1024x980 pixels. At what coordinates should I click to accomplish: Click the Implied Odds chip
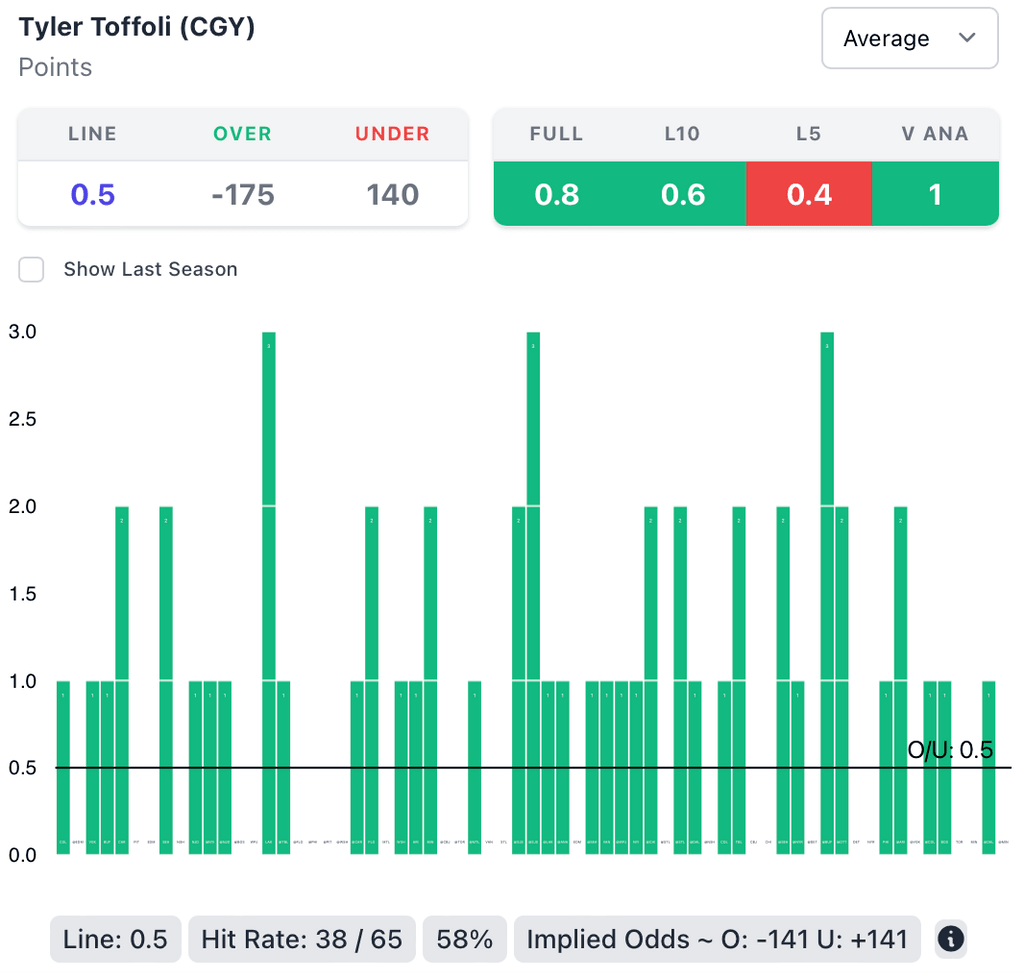(x=717, y=939)
